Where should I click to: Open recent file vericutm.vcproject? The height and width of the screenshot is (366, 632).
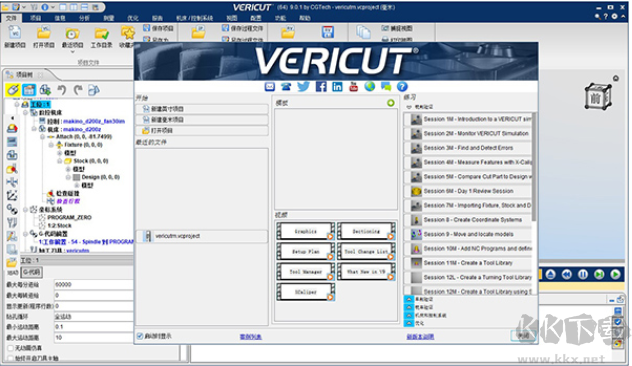pyautogui.click(x=202, y=236)
